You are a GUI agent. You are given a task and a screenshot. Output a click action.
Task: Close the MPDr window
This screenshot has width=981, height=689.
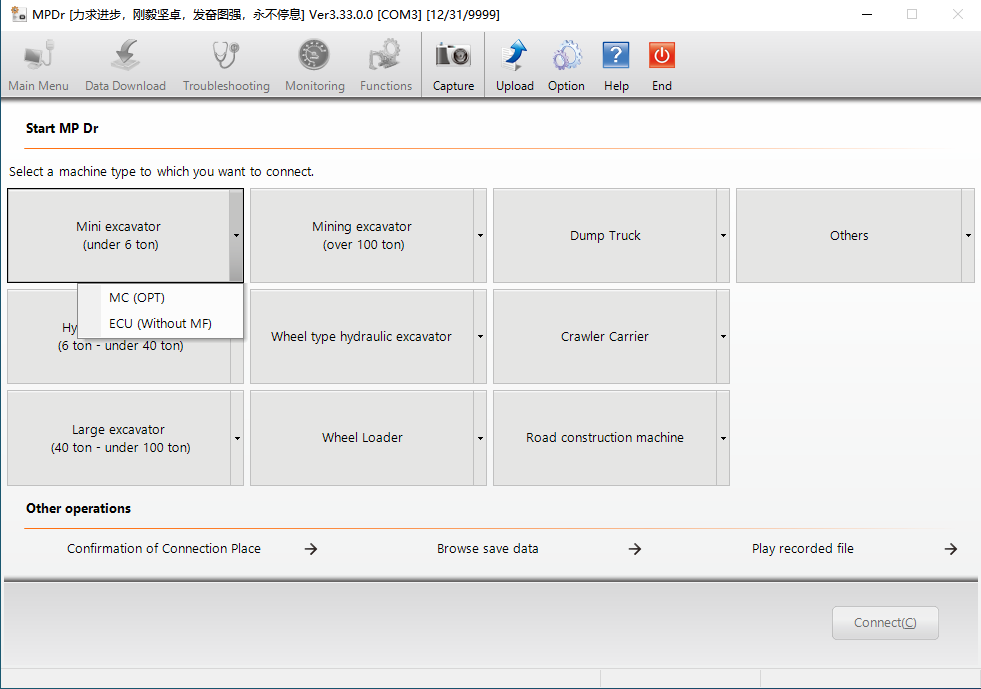pyautogui.click(x=957, y=14)
